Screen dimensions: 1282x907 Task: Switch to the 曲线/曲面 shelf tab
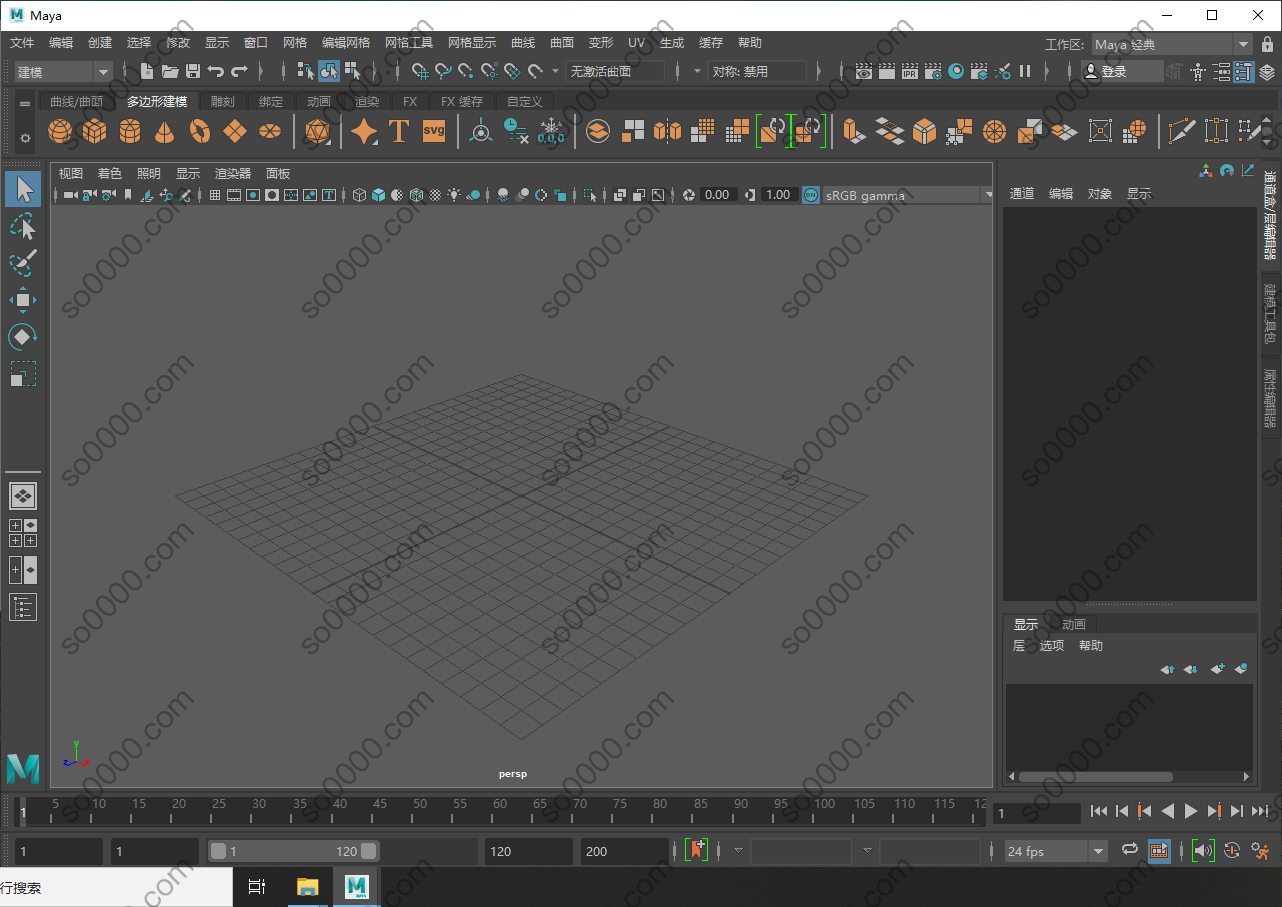pos(76,101)
